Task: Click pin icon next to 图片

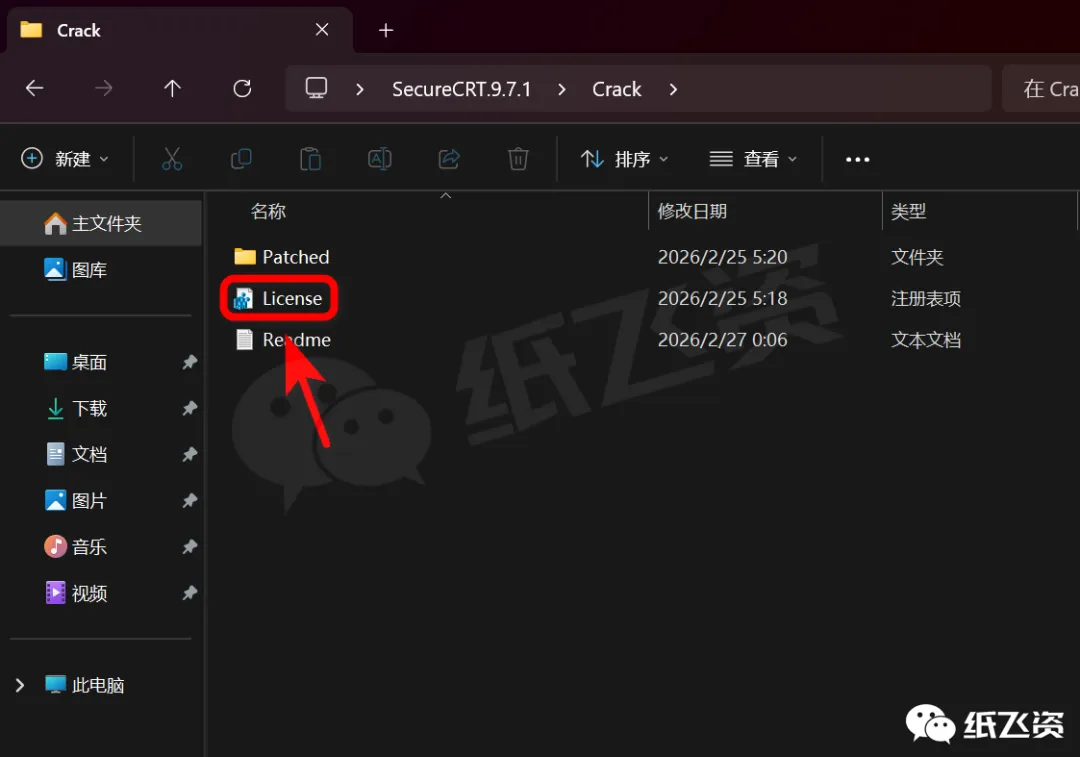Action: (x=189, y=501)
